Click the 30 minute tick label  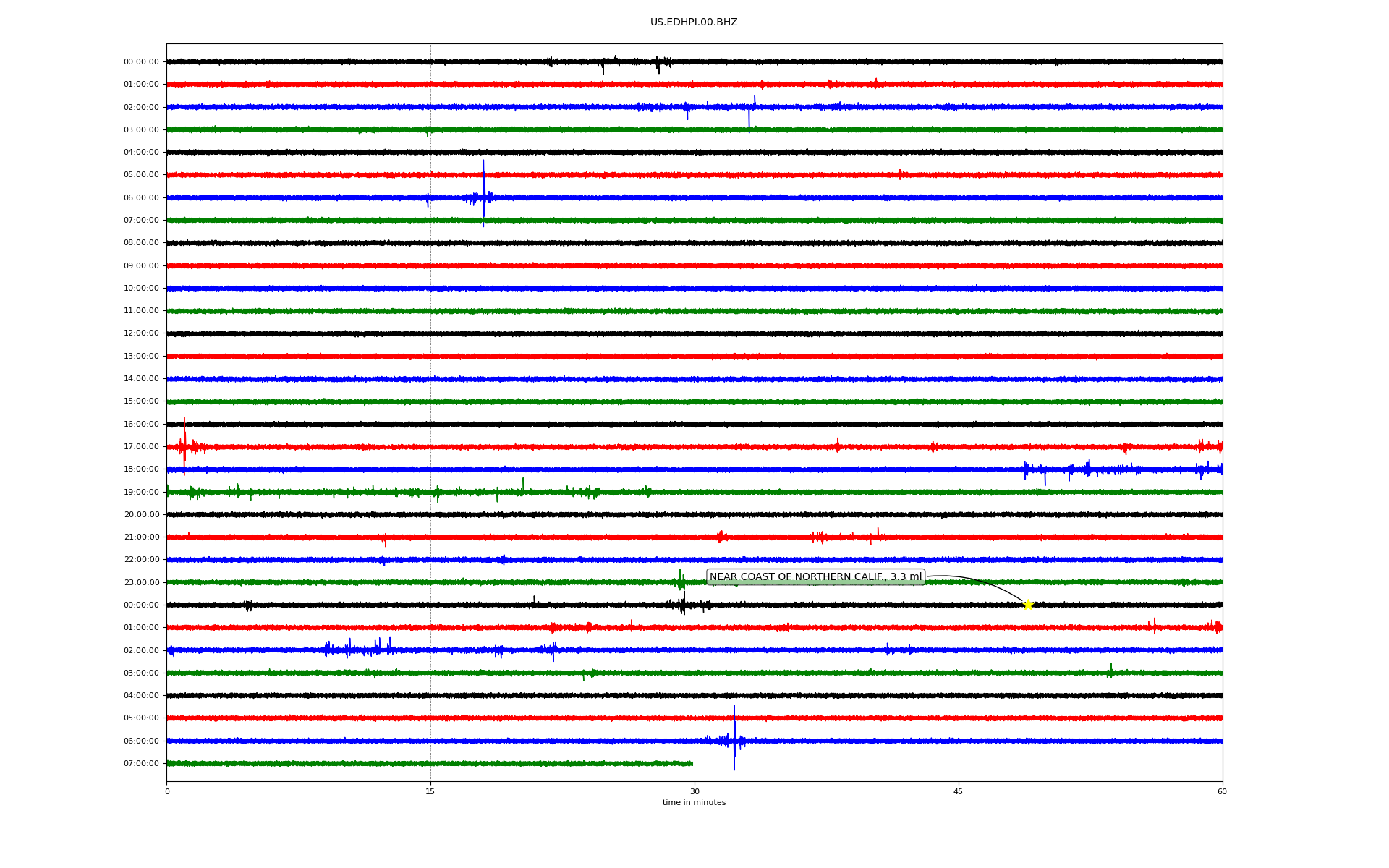[x=694, y=791]
